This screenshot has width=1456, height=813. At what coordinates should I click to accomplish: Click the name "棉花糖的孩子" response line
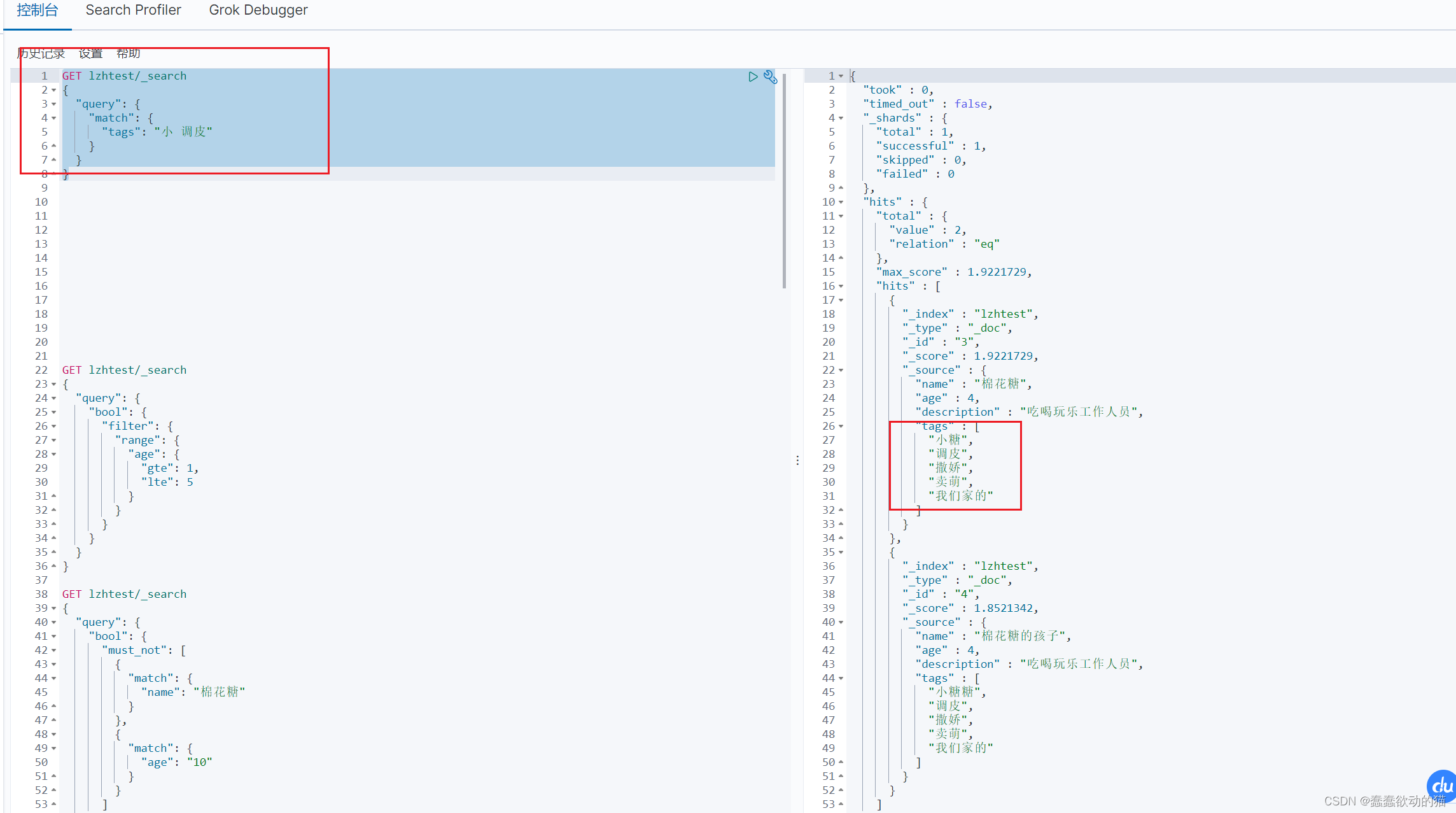993,636
